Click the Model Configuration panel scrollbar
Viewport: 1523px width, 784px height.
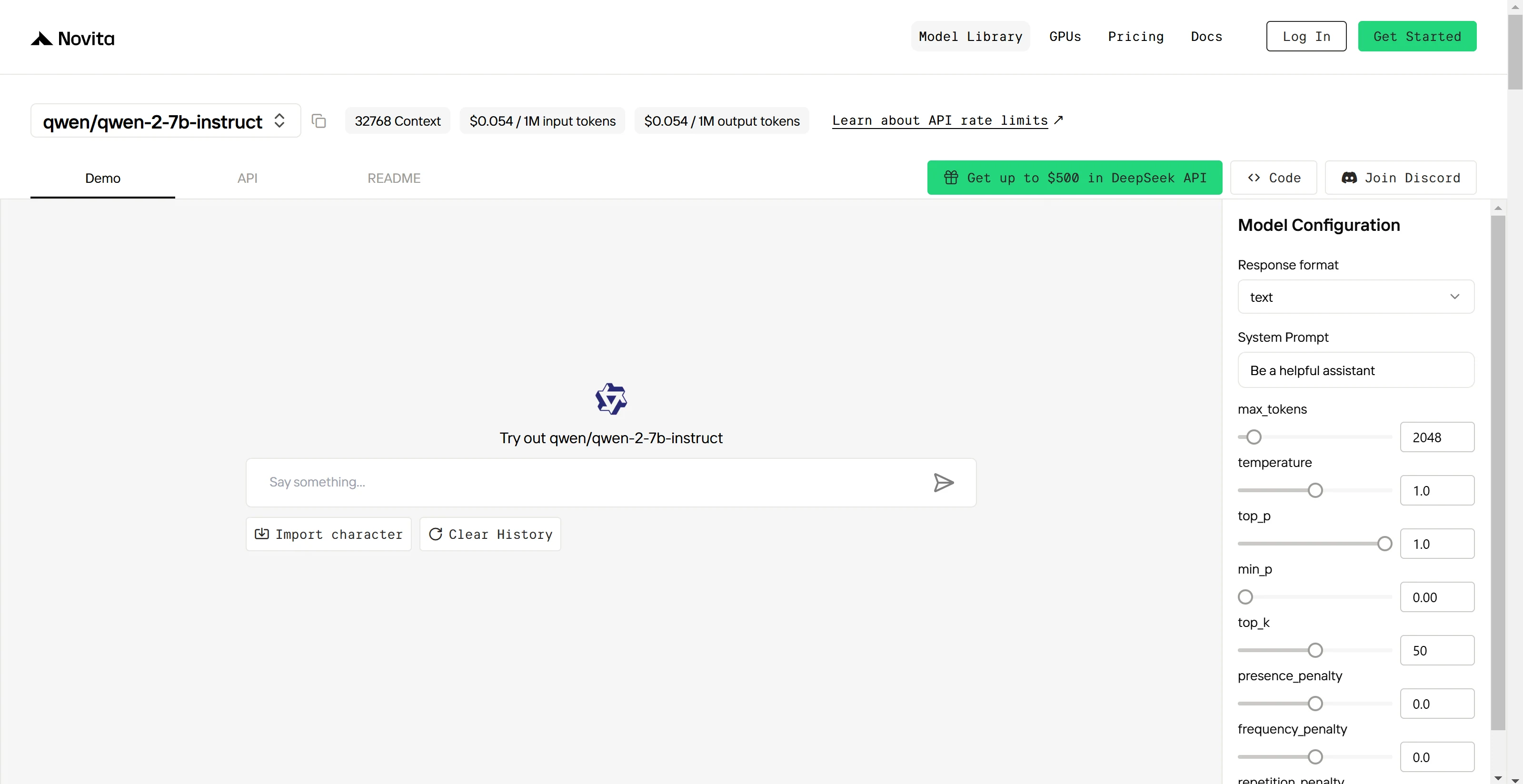coord(1498,473)
